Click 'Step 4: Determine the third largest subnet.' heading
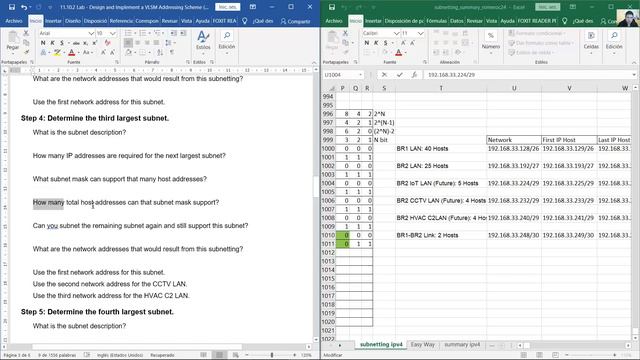The height and width of the screenshot is (360, 640). pyautogui.click(x=95, y=118)
